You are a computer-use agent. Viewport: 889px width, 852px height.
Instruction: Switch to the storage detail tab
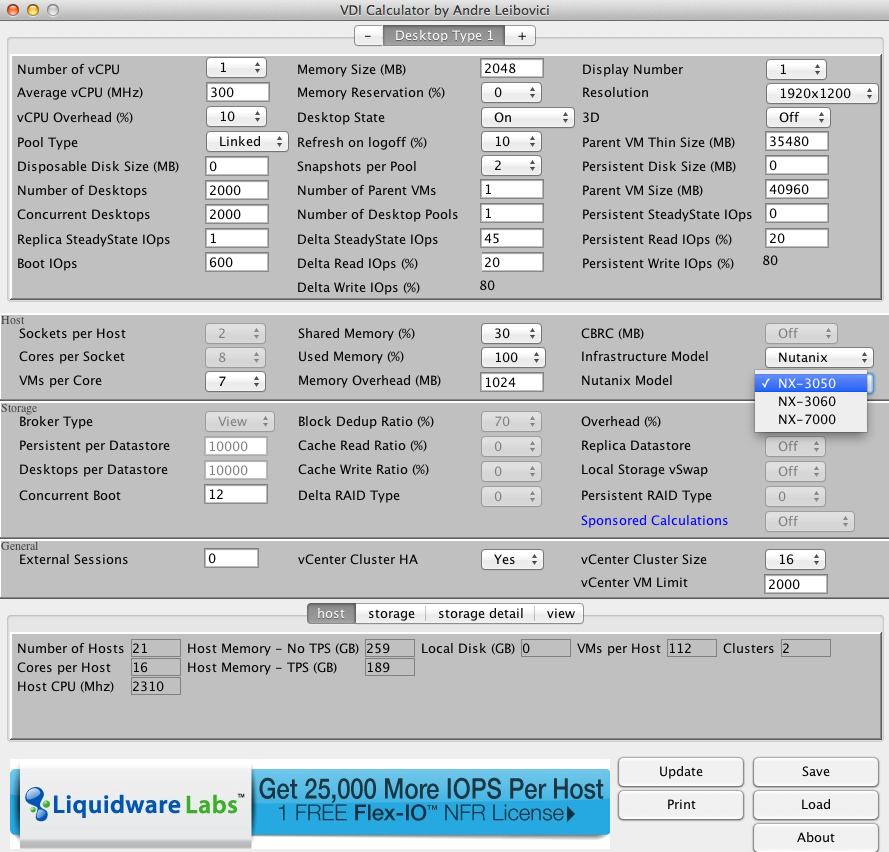coord(480,613)
